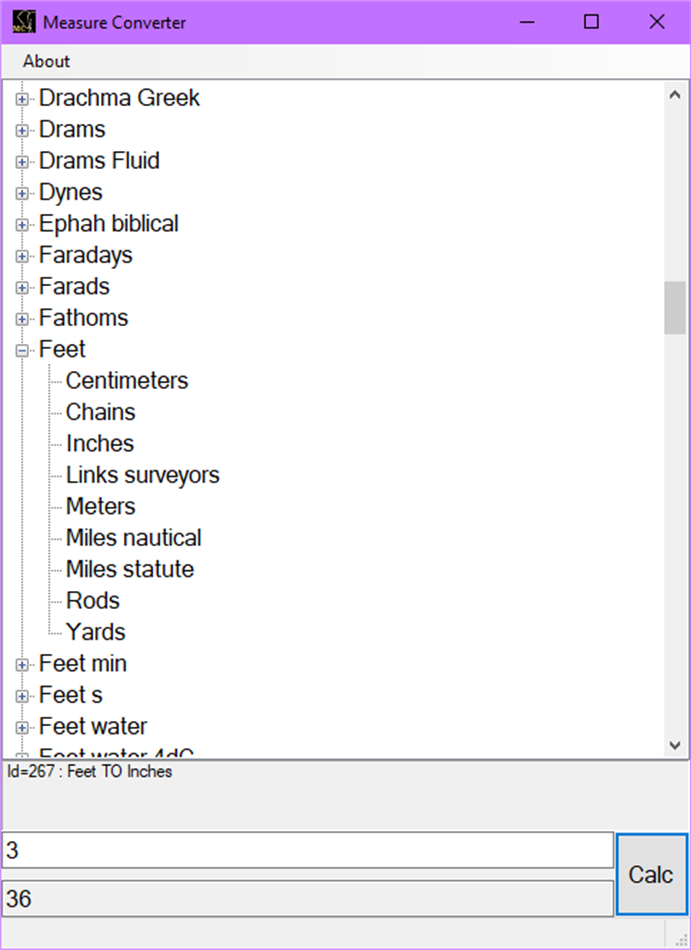
Task: Select Miles nautical under Feet
Action: (x=133, y=537)
